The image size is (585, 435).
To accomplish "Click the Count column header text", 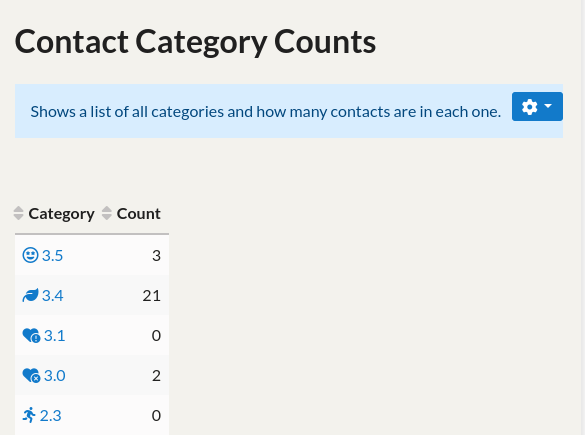I will click(138, 214).
